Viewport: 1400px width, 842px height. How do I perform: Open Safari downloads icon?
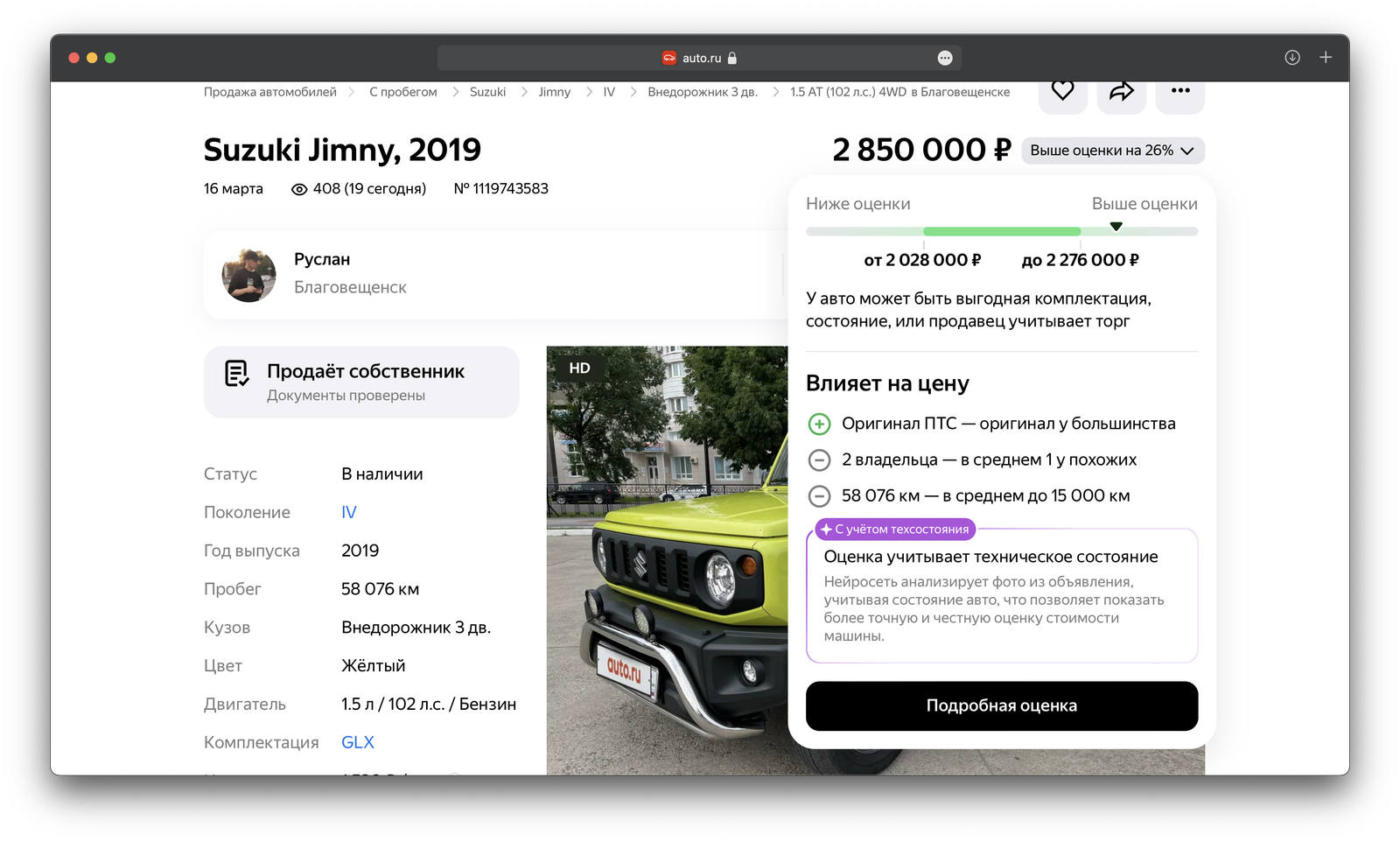[1292, 58]
